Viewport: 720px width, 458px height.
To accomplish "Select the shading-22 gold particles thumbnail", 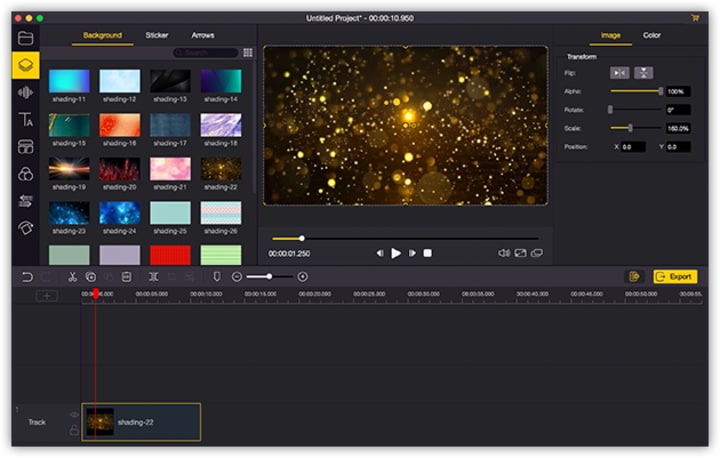I will click(220, 169).
